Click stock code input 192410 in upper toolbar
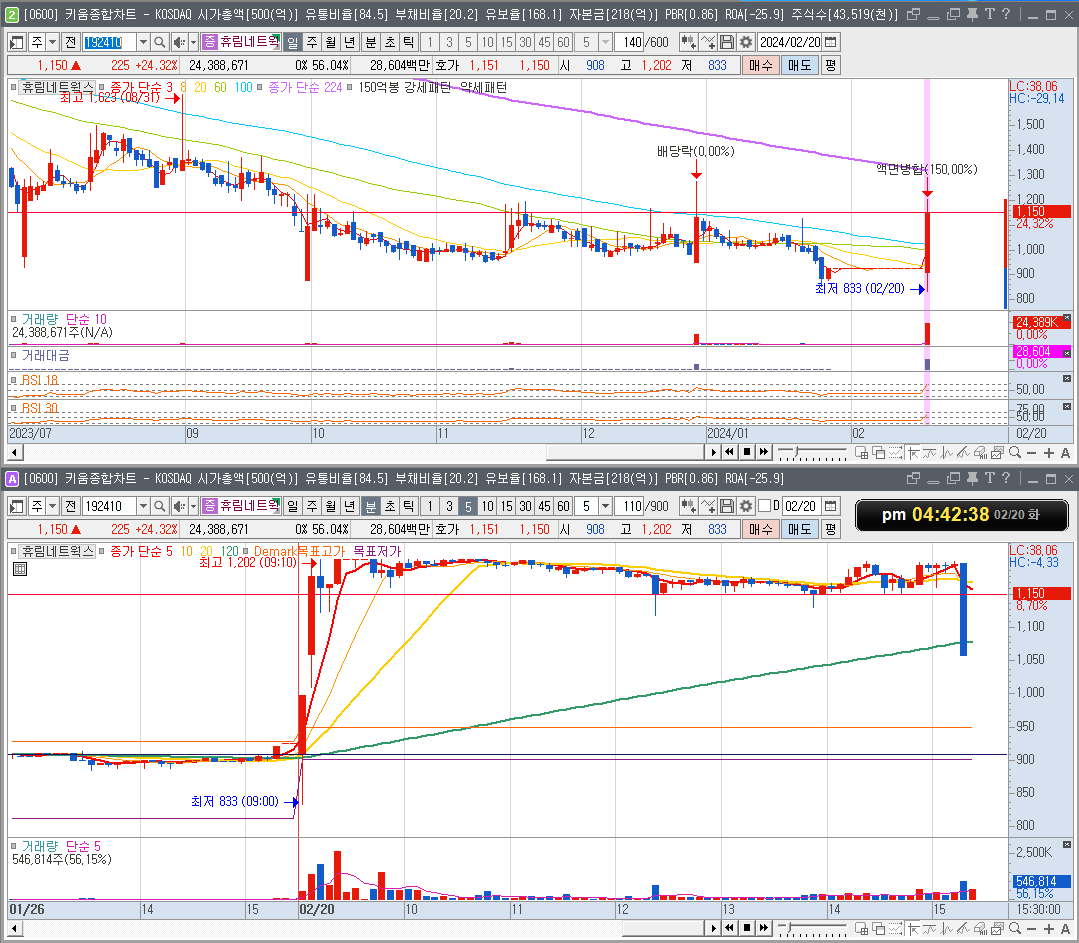Viewport: 1079px width, 943px height. (x=109, y=43)
